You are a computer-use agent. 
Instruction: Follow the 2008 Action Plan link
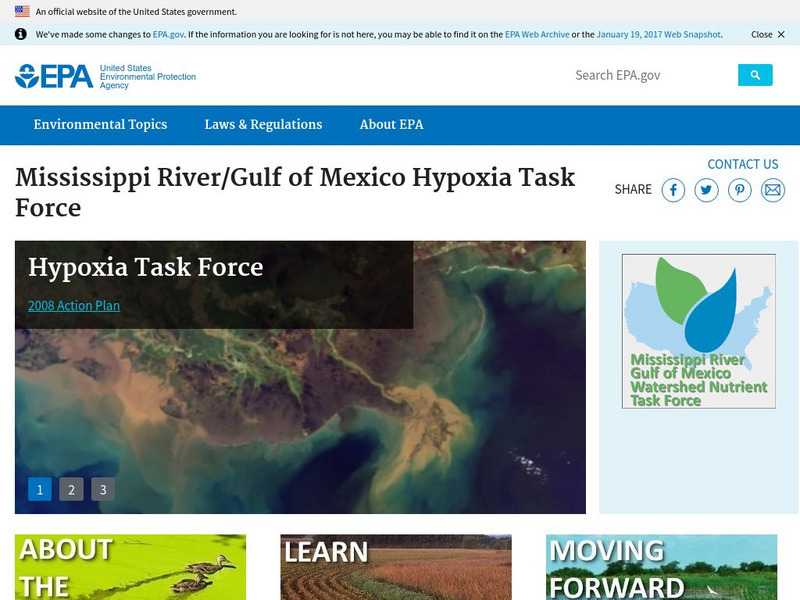74,306
